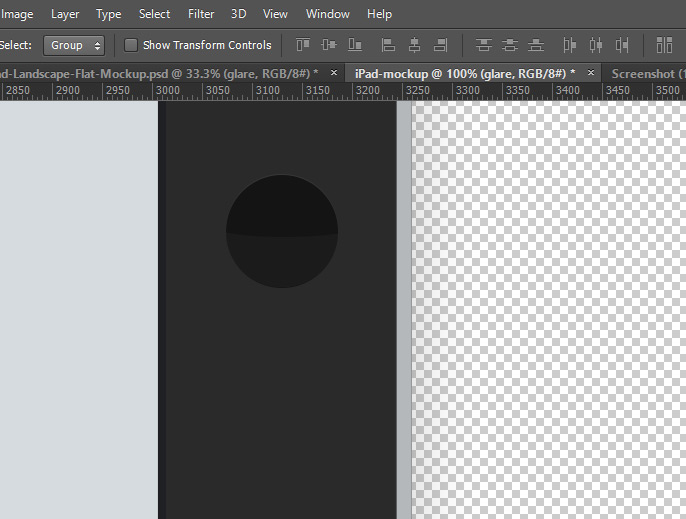This screenshot has height=519, width=686.
Task: Click Distribute right edges icon
Action: click(x=622, y=45)
